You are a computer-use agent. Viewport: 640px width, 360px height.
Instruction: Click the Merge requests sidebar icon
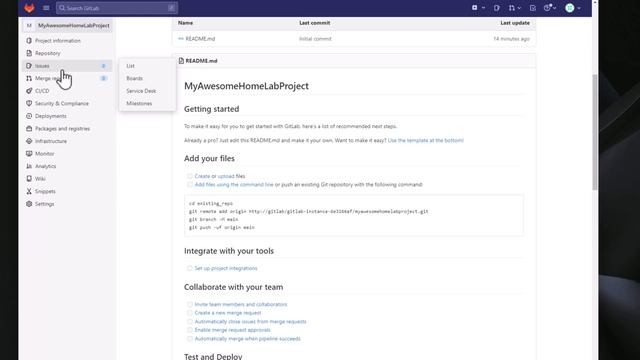[29, 78]
